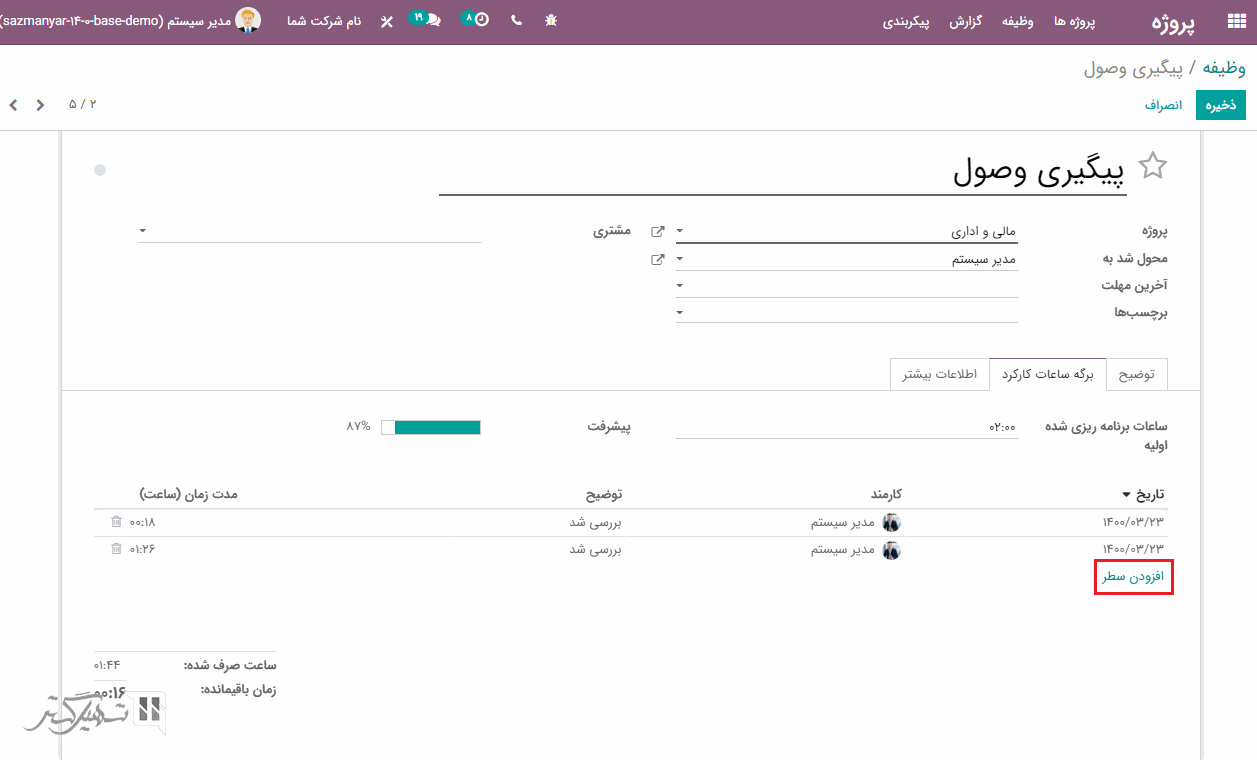Click افزودن سطر to add a line
Viewport: 1257px width, 760px height.
pos(1133,578)
